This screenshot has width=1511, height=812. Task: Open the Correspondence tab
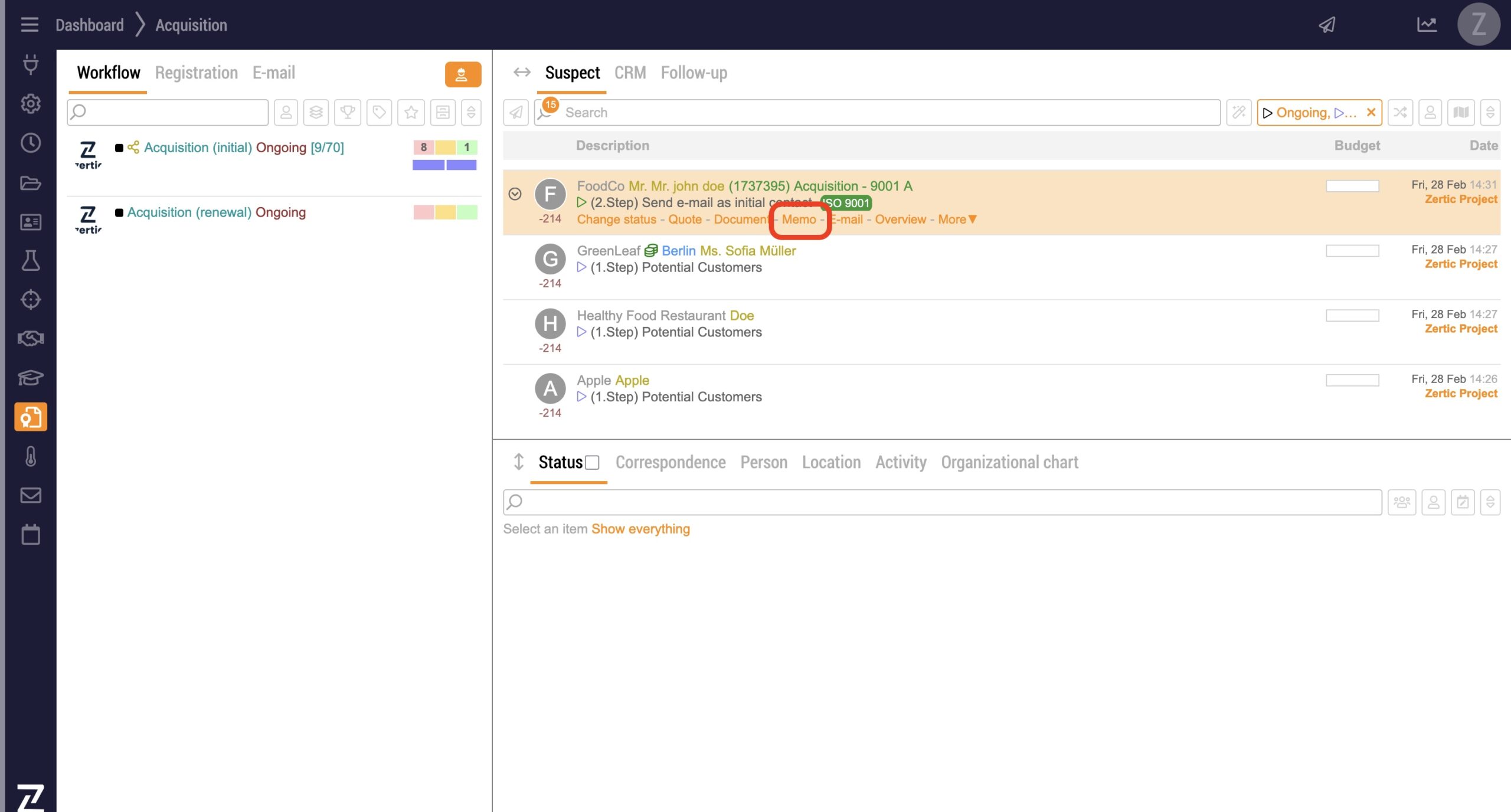click(x=670, y=462)
